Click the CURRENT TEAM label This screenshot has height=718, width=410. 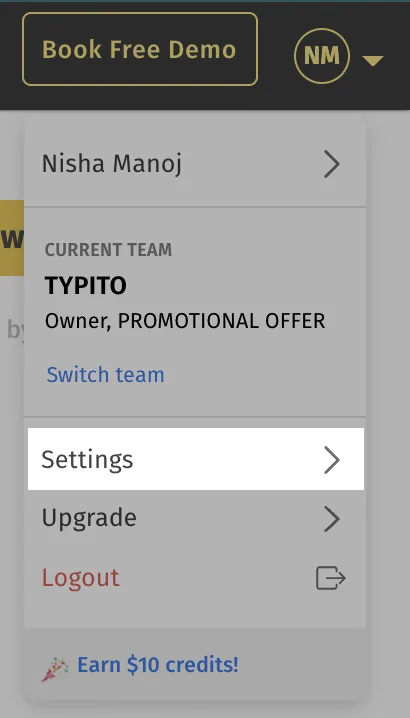coord(109,250)
